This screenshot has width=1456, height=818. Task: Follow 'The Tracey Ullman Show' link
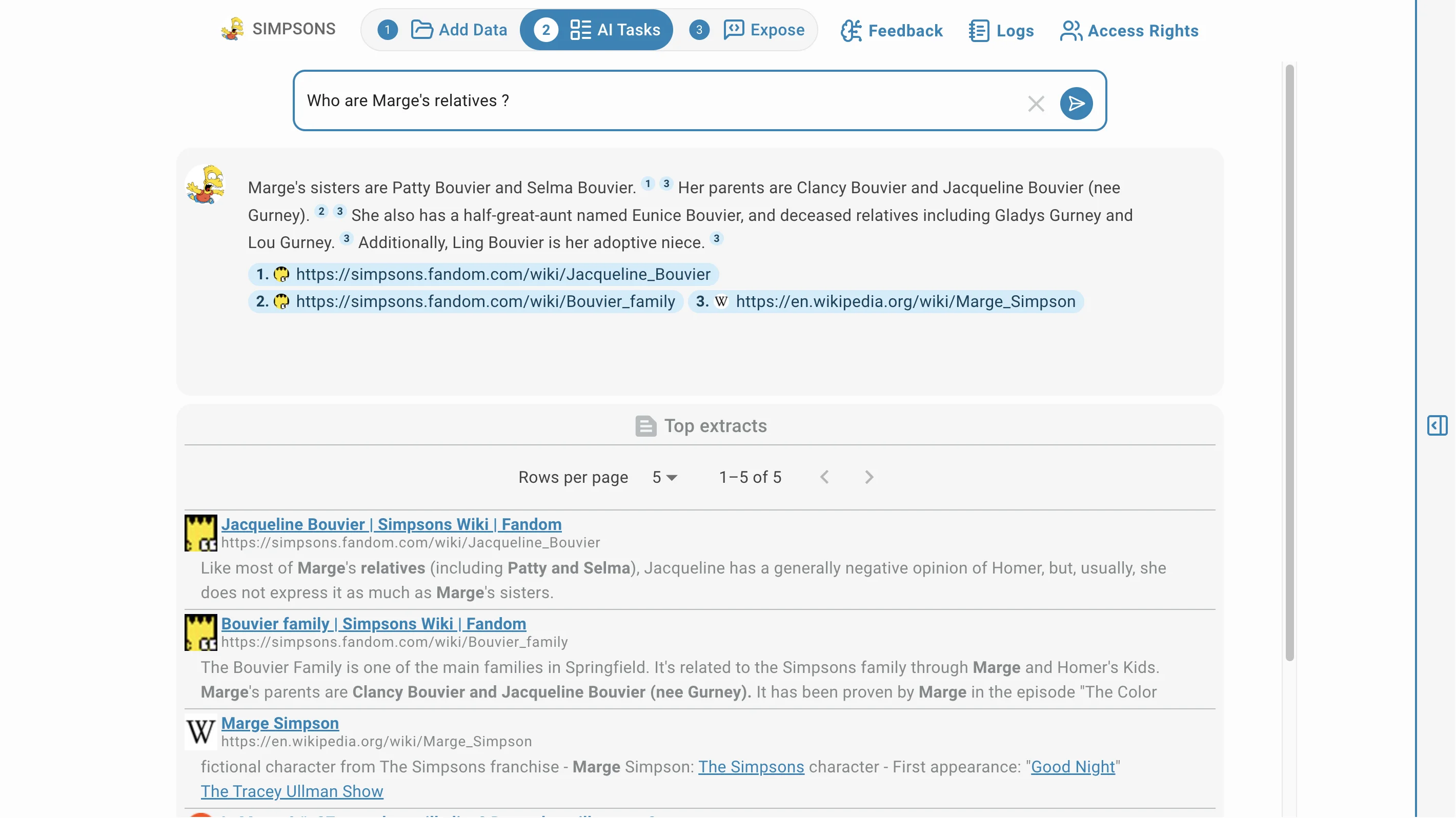point(292,791)
